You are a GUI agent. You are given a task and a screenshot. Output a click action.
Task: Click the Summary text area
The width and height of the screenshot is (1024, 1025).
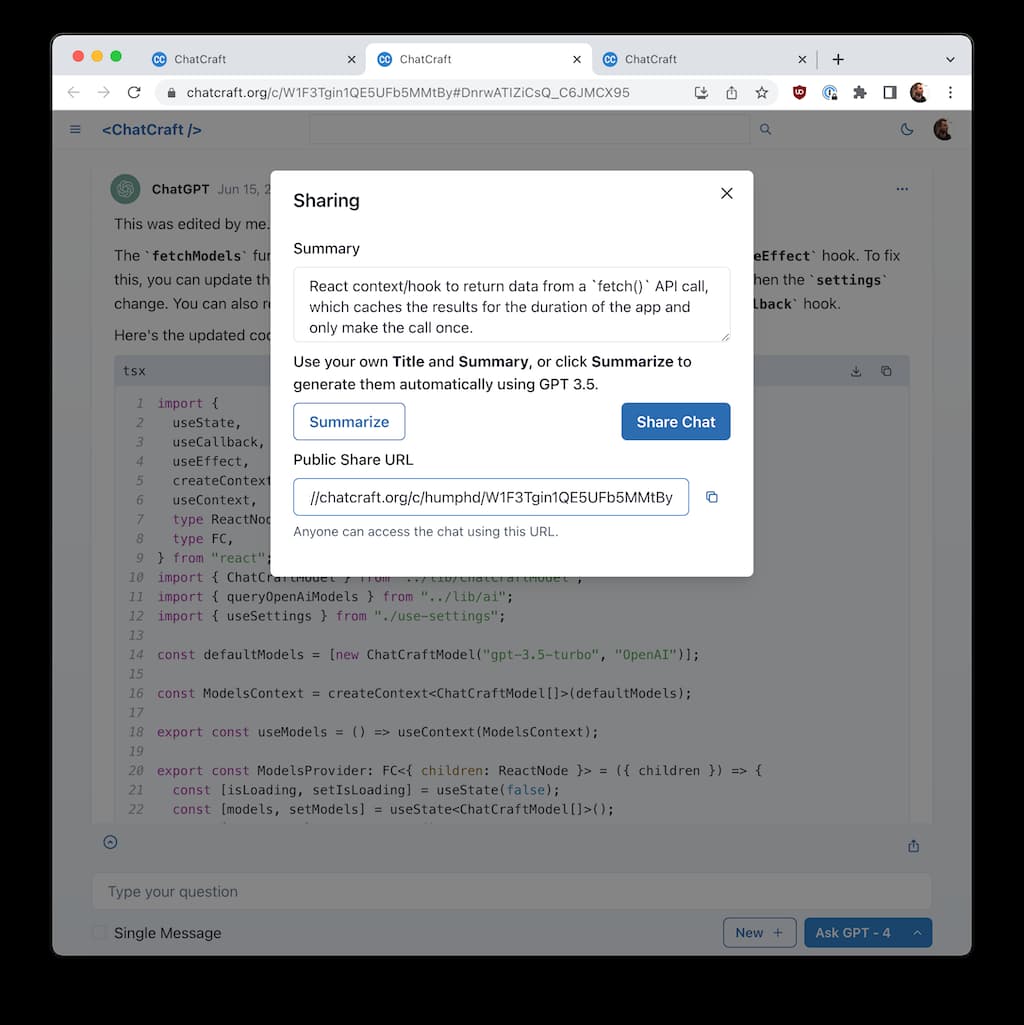tap(511, 306)
